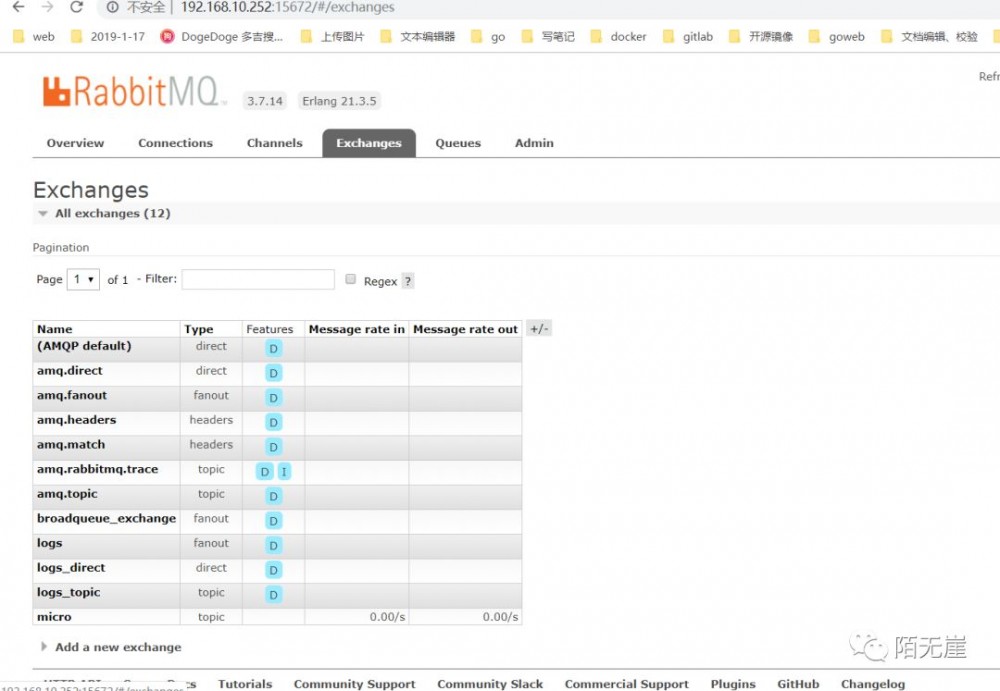
Task: Click D feature badge for amq.fanout
Action: pos(274,398)
